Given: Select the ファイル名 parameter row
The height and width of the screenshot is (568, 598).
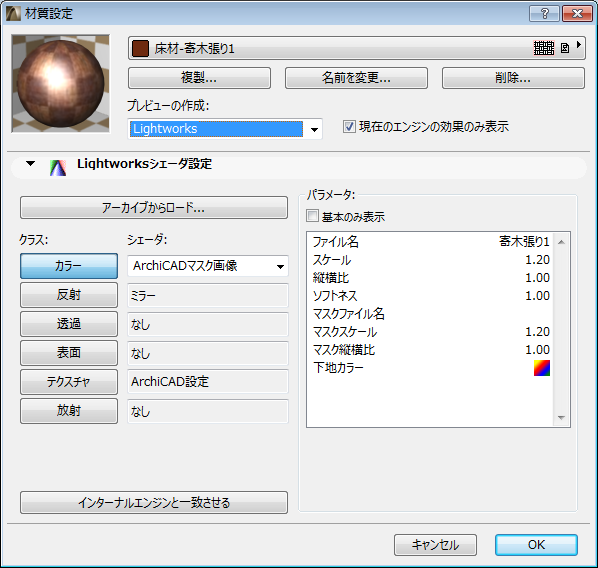Looking at the screenshot, I should tap(431, 241).
